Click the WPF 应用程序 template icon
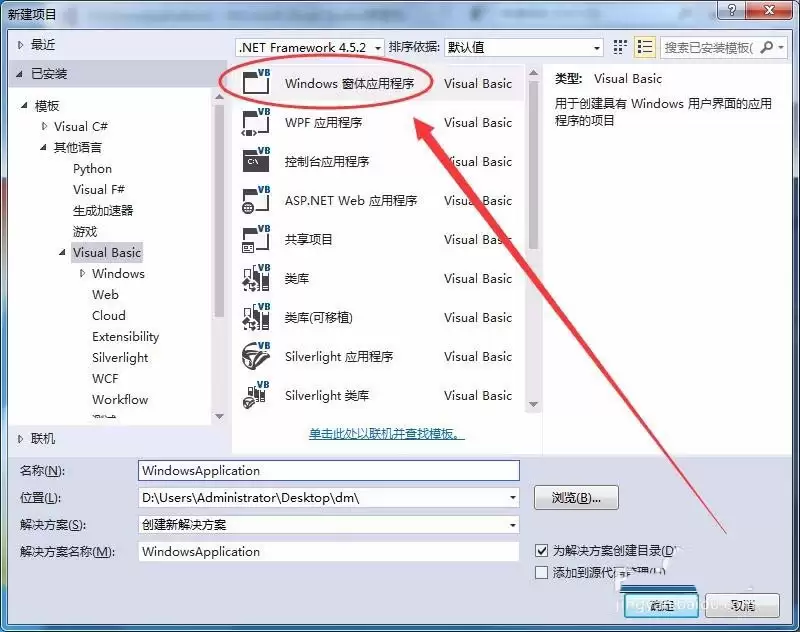Image resolution: width=800 pixels, height=632 pixels. 254,122
